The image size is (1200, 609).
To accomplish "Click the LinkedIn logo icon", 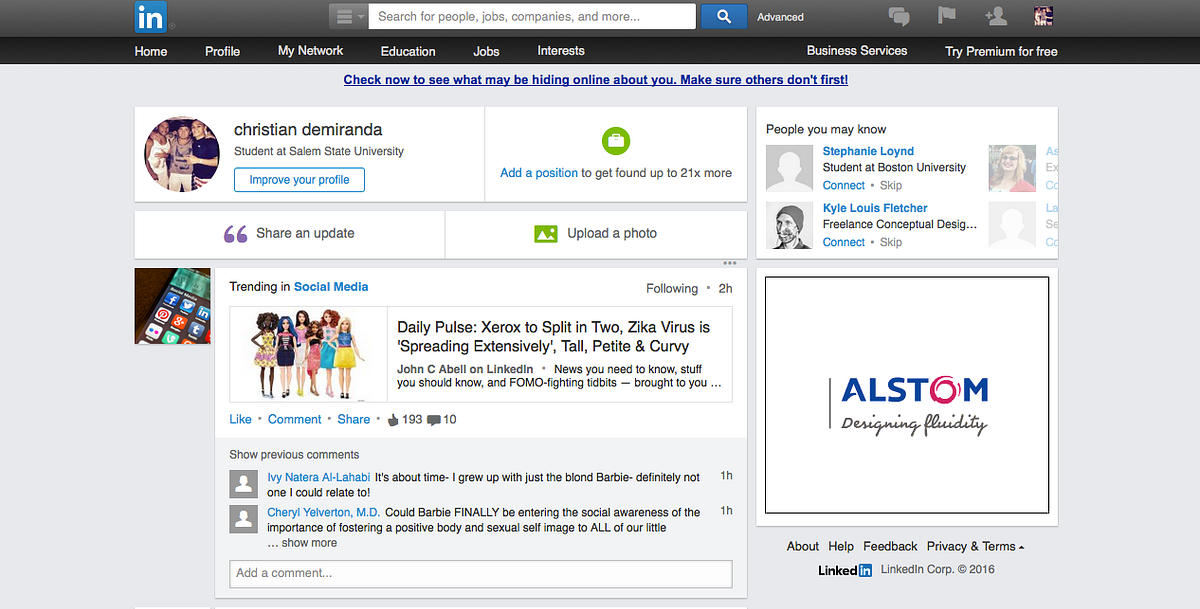I will pyautogui.click(x=151, y=17).
